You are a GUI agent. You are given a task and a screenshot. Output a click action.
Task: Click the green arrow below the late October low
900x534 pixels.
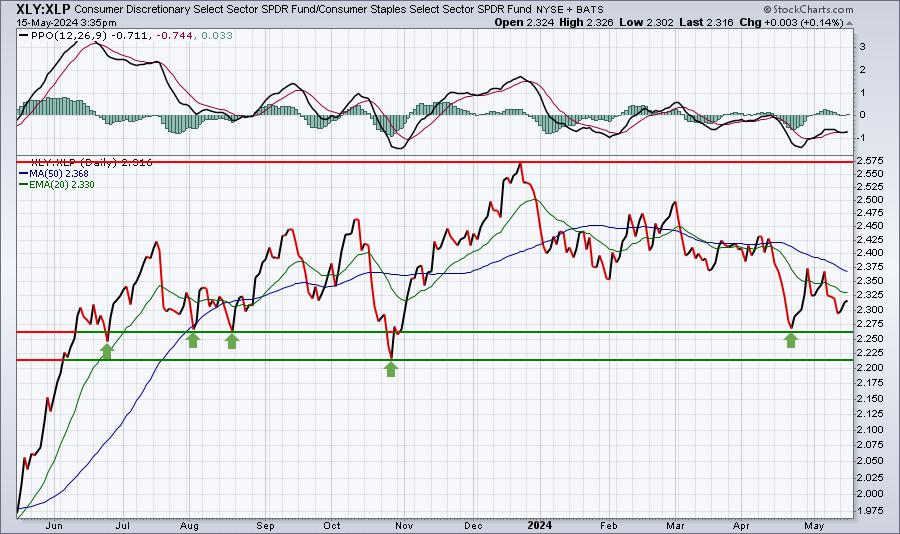(391, 369)
